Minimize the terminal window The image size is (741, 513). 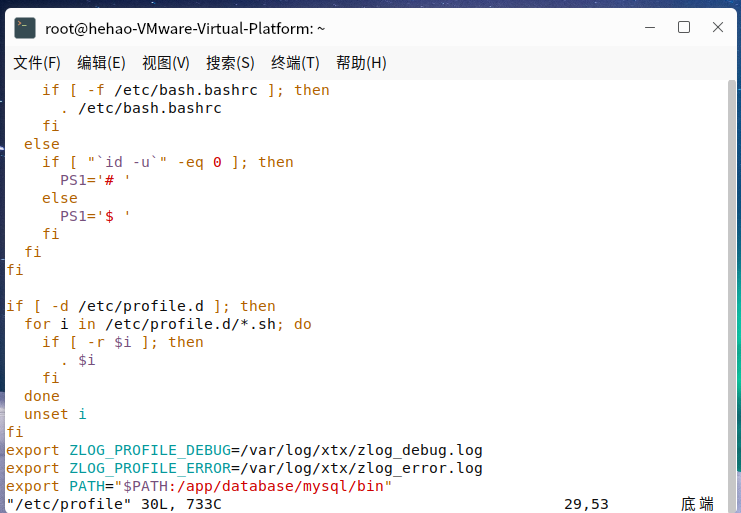650,27
